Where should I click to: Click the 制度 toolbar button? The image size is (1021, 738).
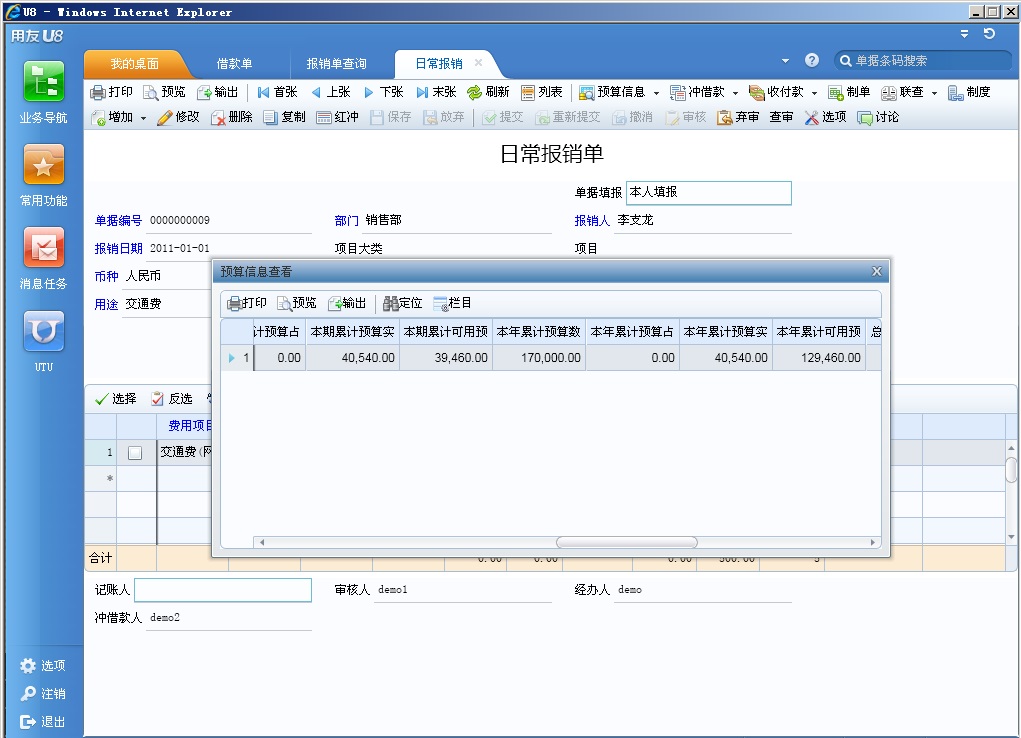pos(969,92)
